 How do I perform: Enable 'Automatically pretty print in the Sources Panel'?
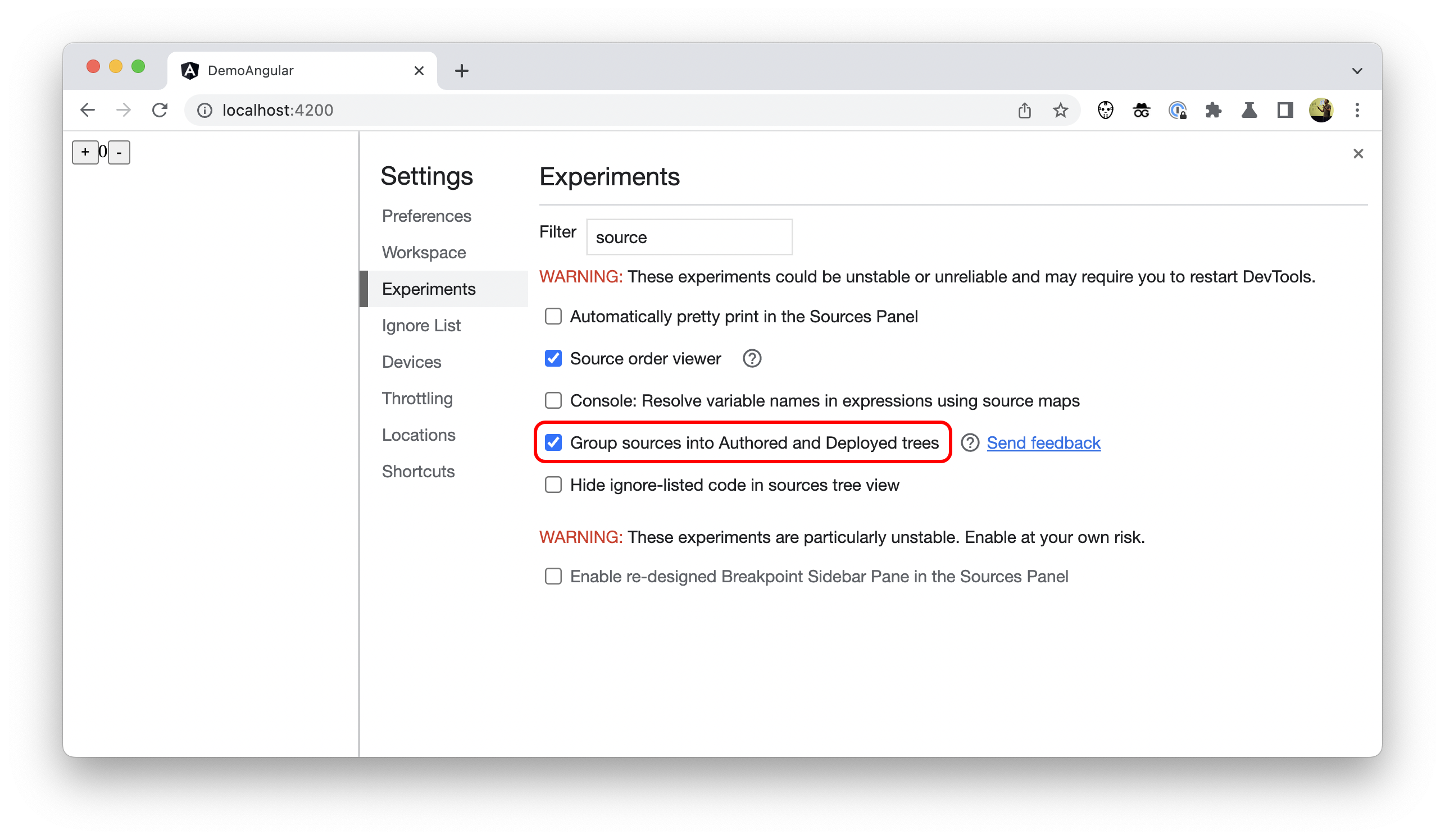554,316
